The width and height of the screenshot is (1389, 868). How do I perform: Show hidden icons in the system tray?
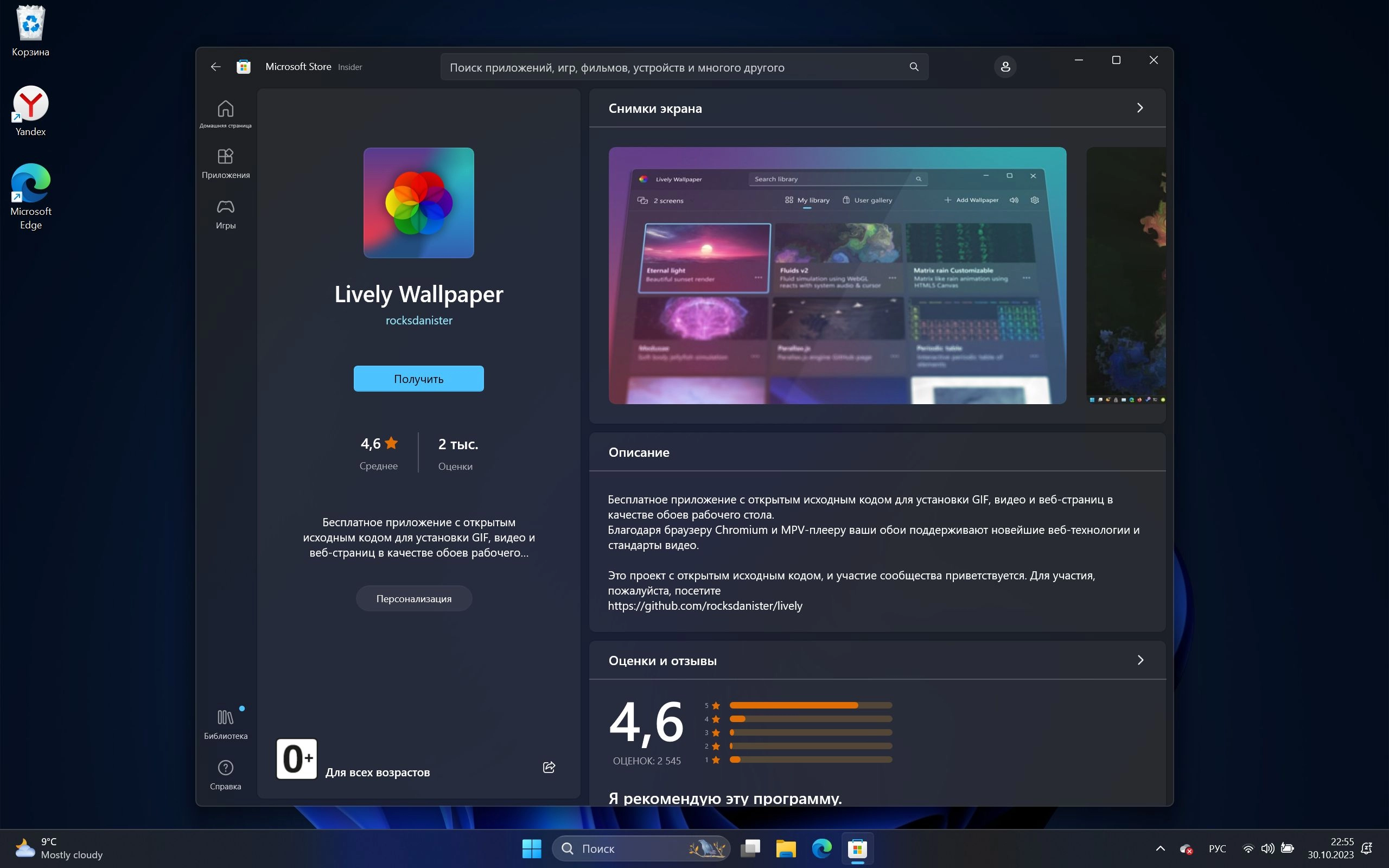1160,848
